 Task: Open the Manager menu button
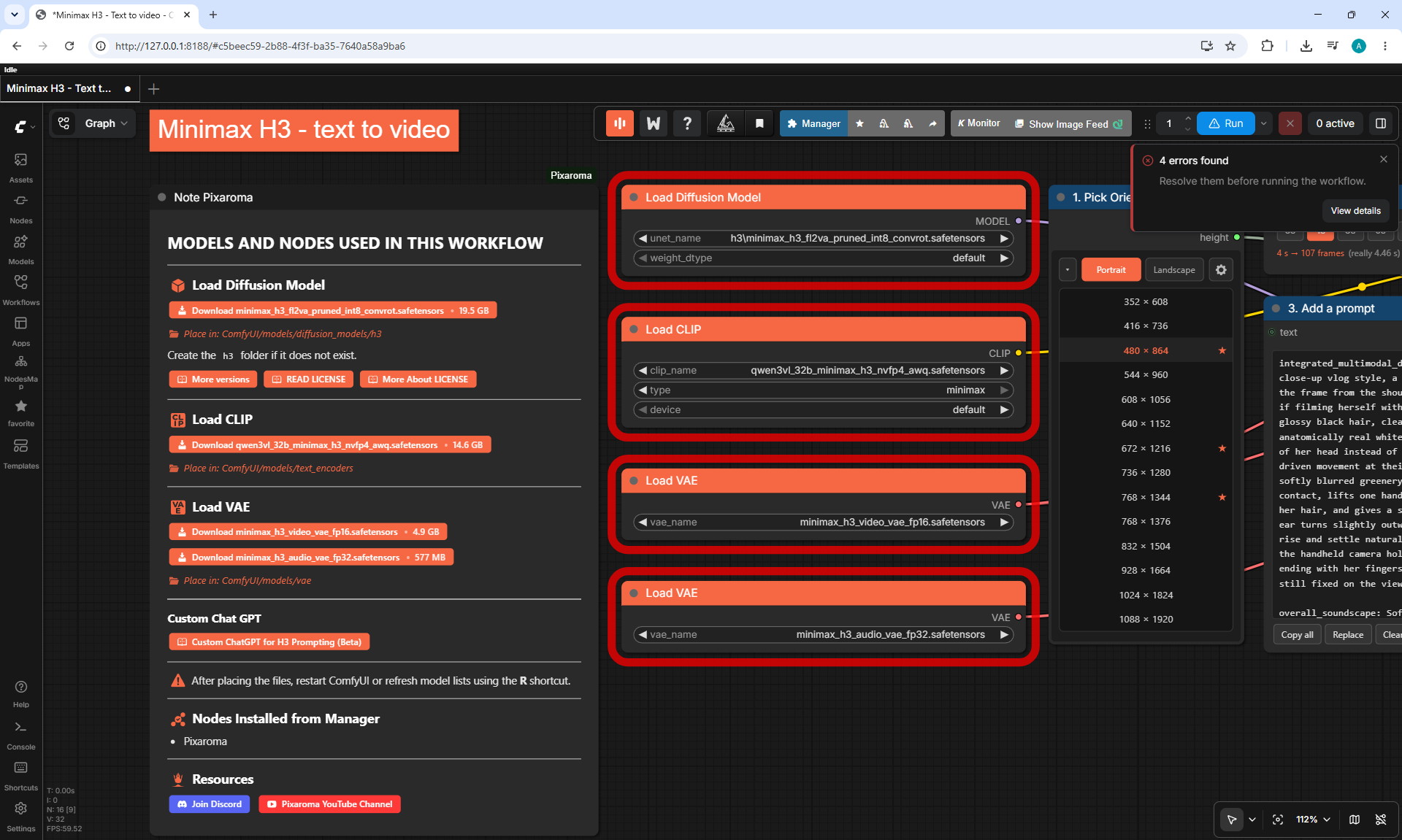click(x=813, y=123)
